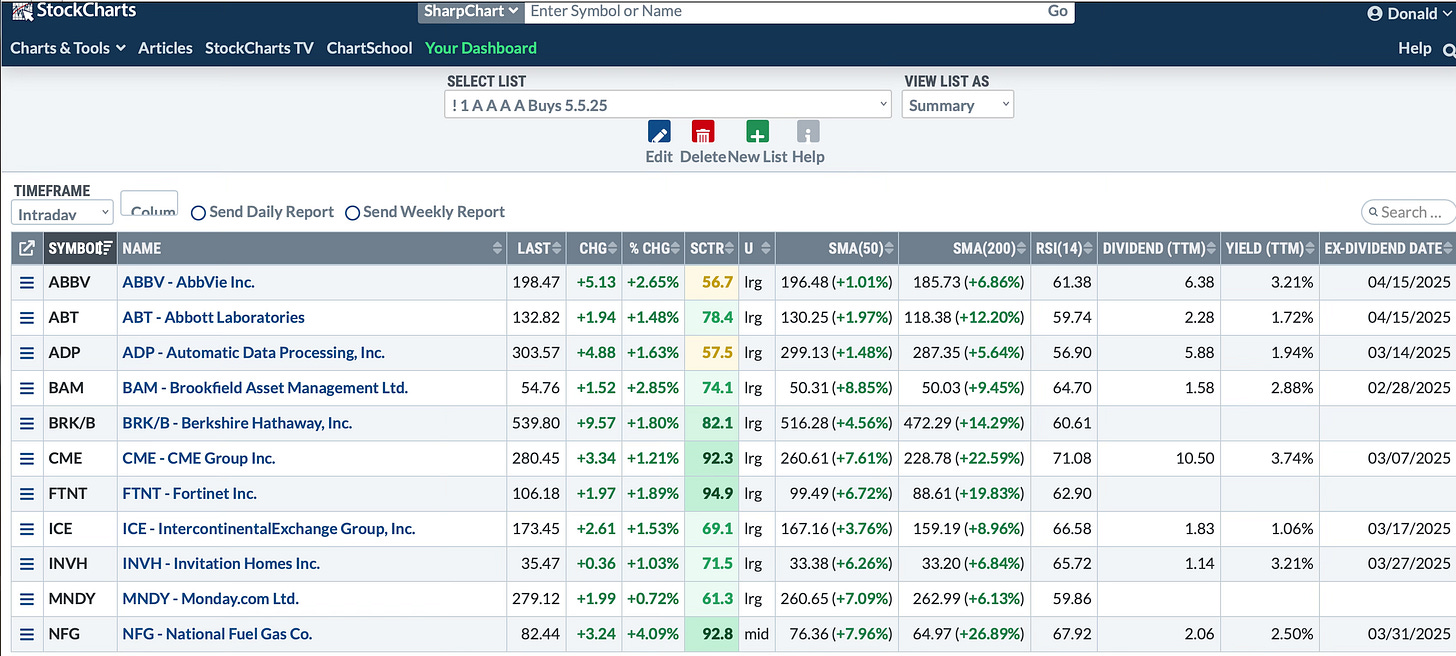Viewport: 1456px width, 656px height.
Task: Open the hamburger row menu for MNDY
Action: (27, 599)
